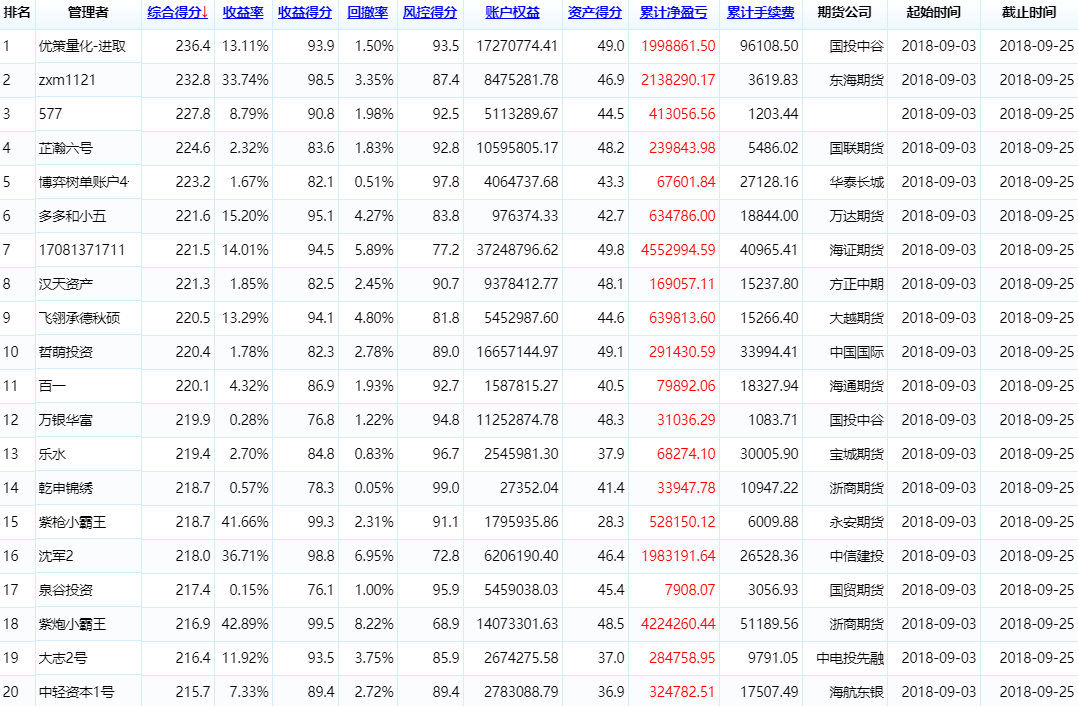Click futures company 东海期货
1078x706 pixels.
(856, 80)
